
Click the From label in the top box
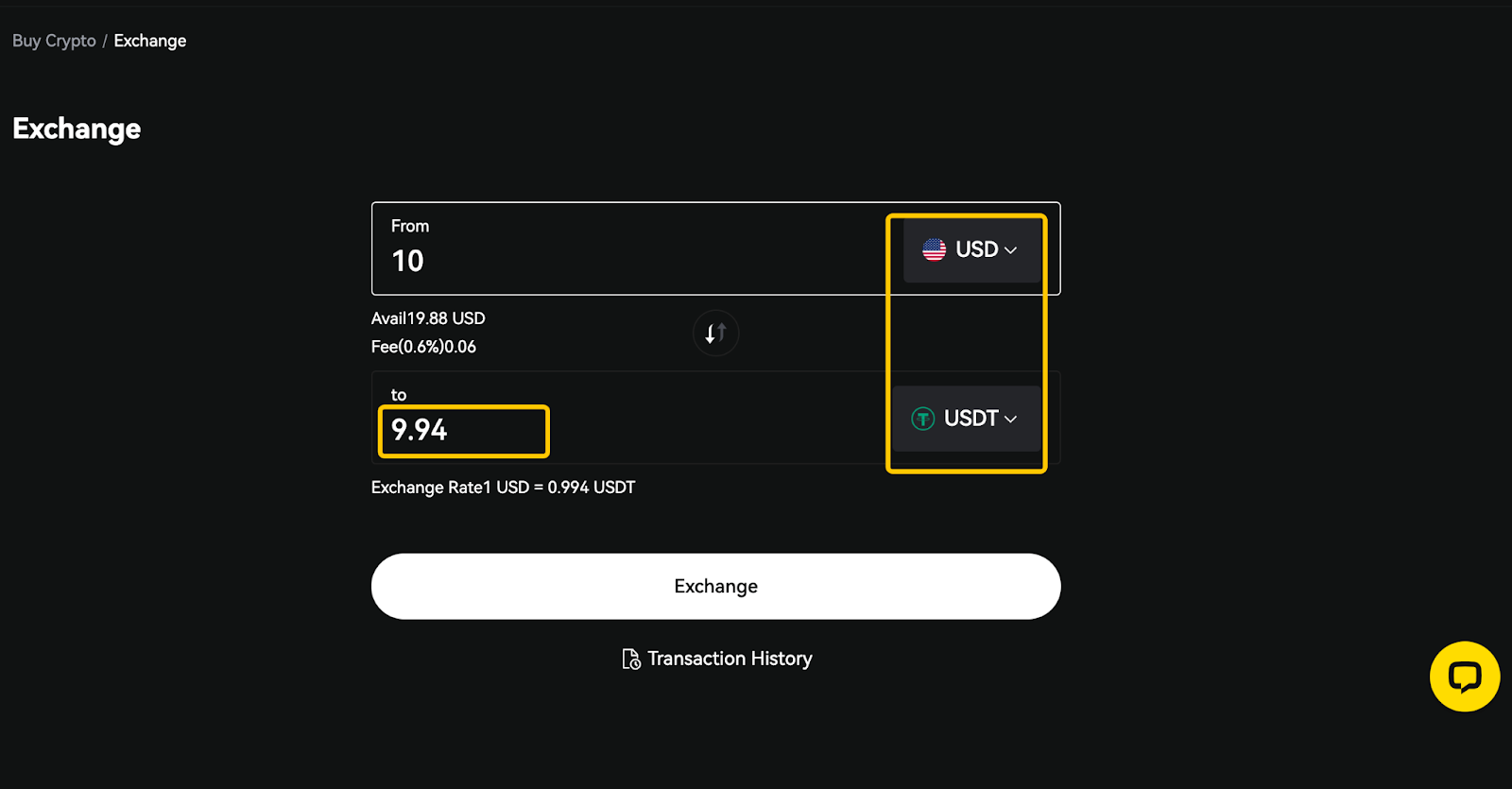coord(410,226)
